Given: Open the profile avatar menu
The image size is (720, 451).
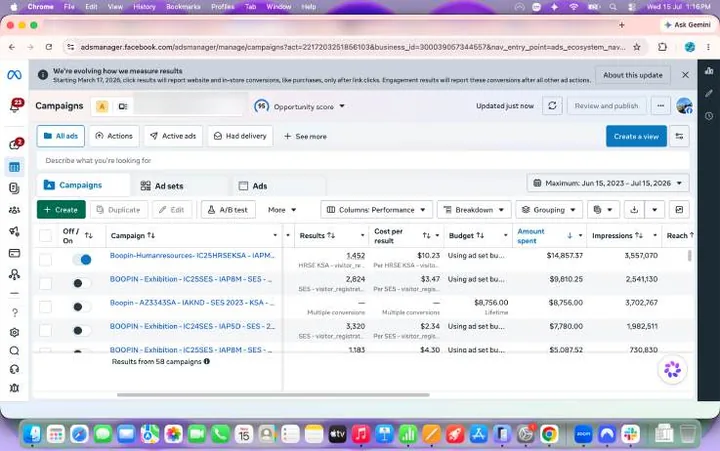Looking at the screenshot, I should click(684, 106).
